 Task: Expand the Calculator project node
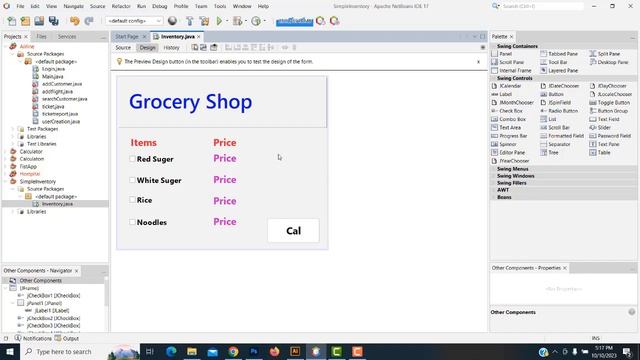click(x=6, y=151)
